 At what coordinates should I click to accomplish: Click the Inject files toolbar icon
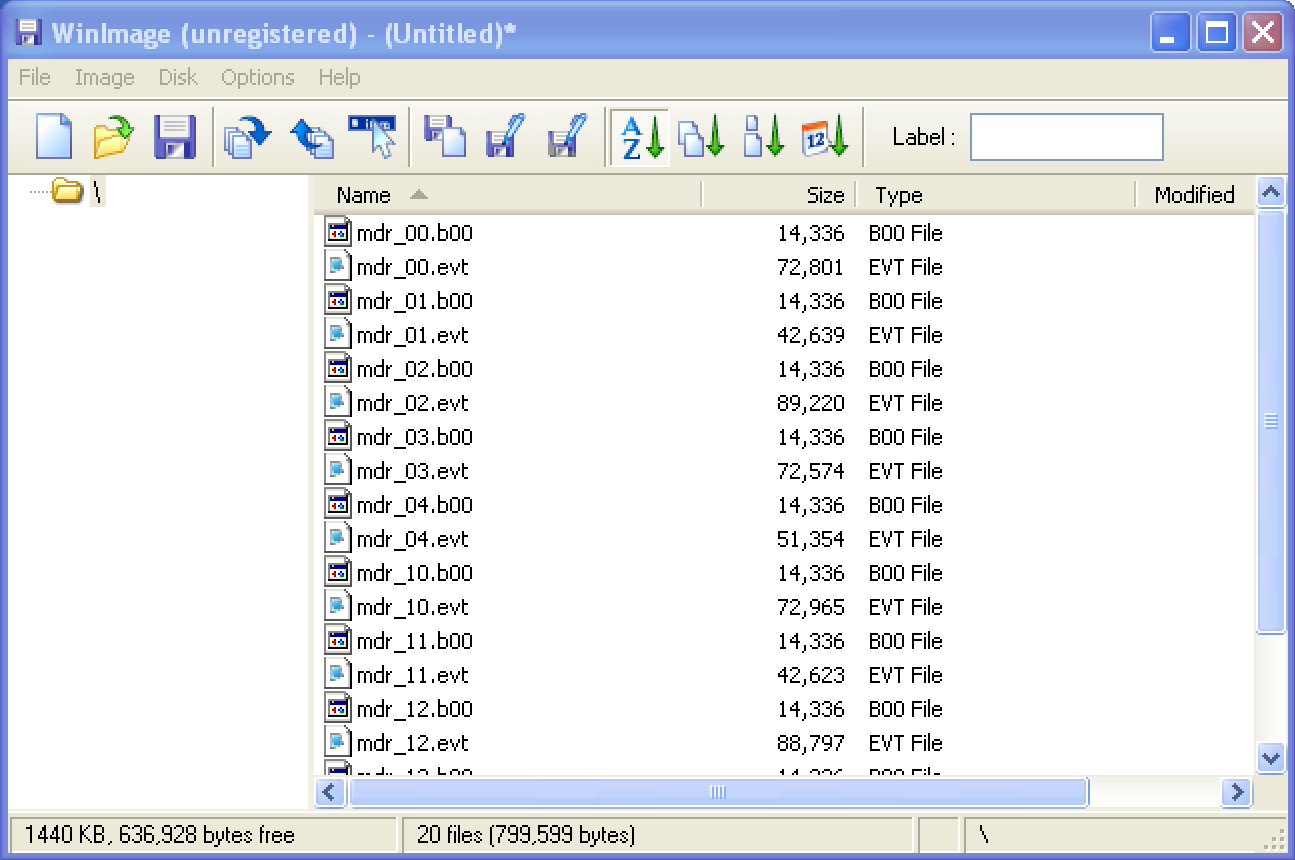pyautogui.click(x=445, y=137)
